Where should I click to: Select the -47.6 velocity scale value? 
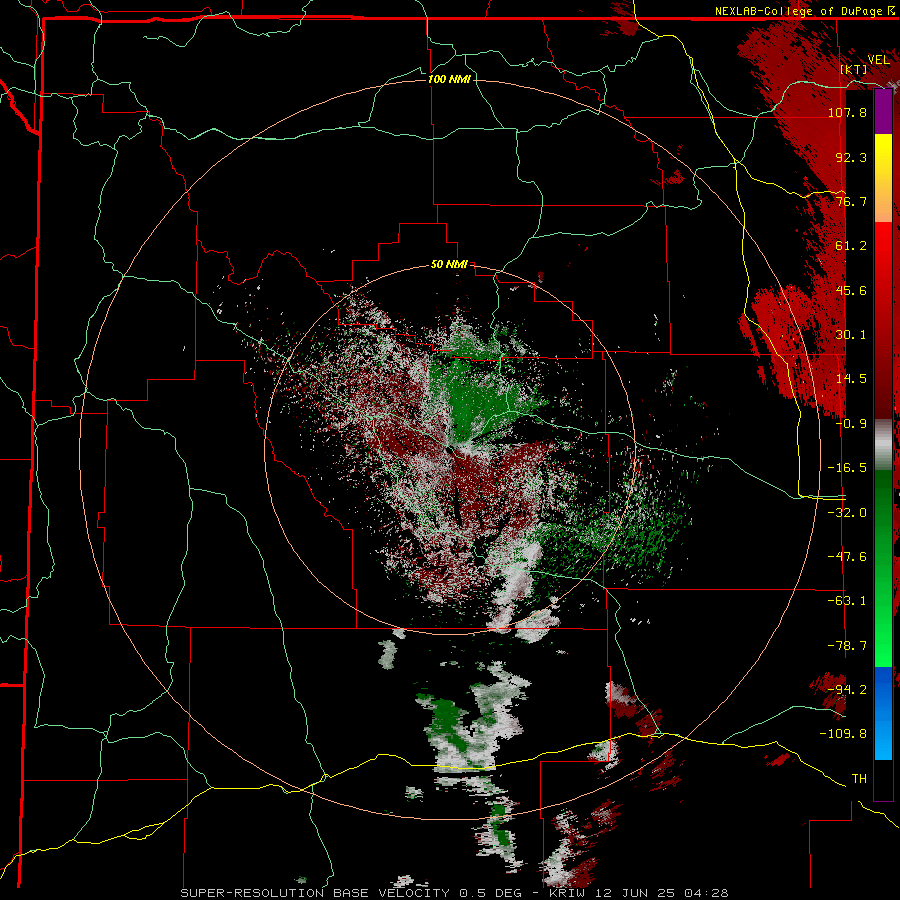pos(847,557)
